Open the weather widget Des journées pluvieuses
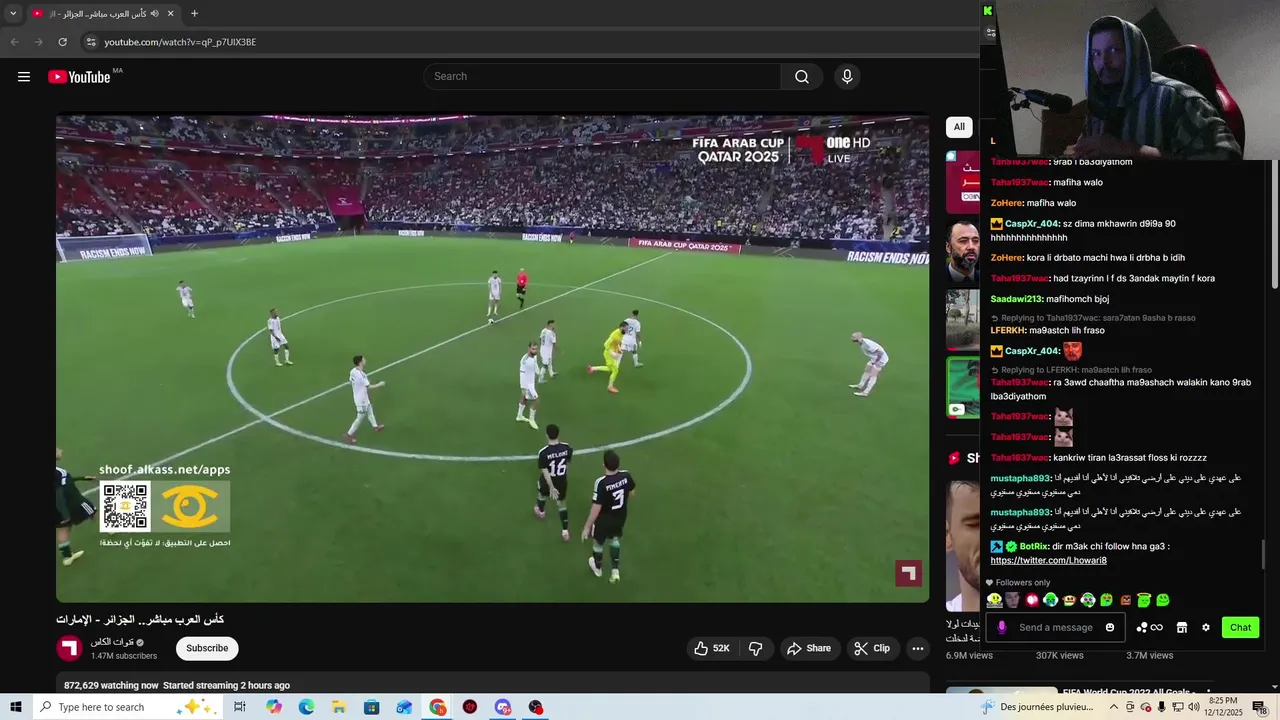 click(1037, 707)
